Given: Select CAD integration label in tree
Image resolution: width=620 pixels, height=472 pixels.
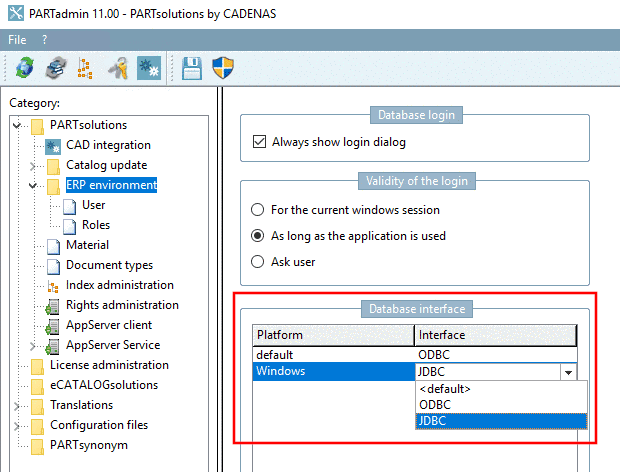Looking at the screenshot, I should pos(108,145).
